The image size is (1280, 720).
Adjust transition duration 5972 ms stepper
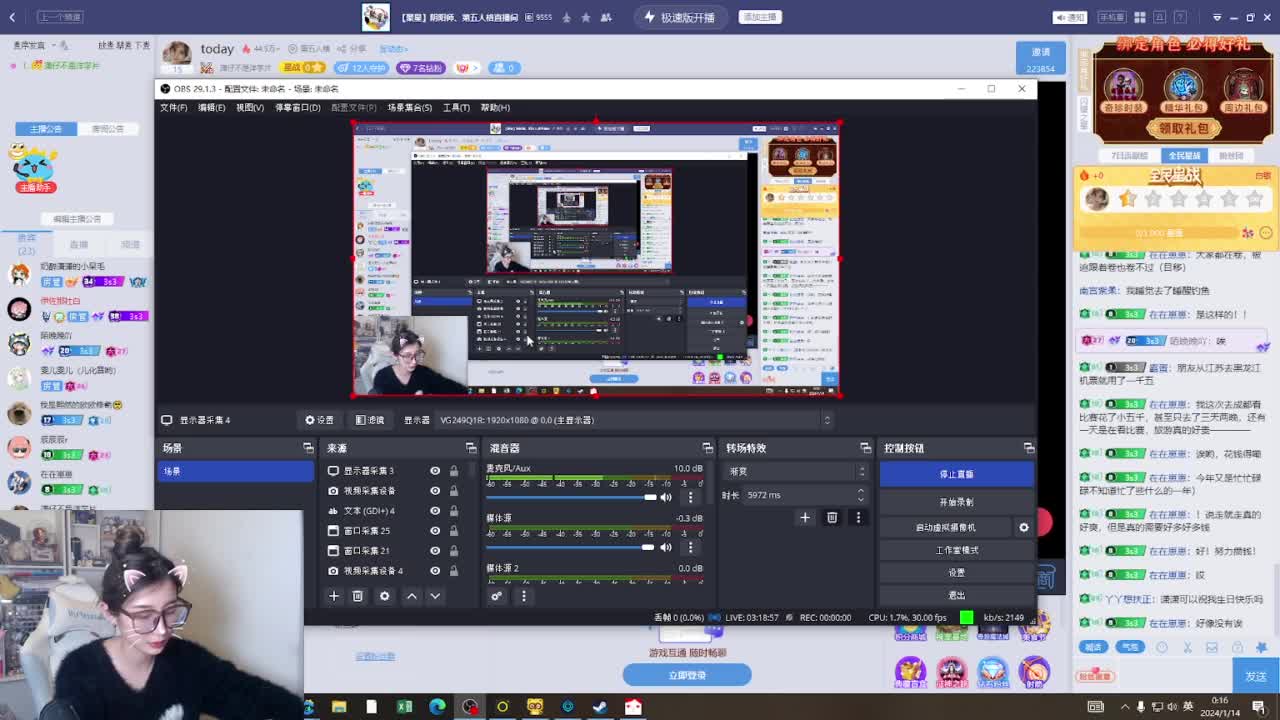[860, 495]
